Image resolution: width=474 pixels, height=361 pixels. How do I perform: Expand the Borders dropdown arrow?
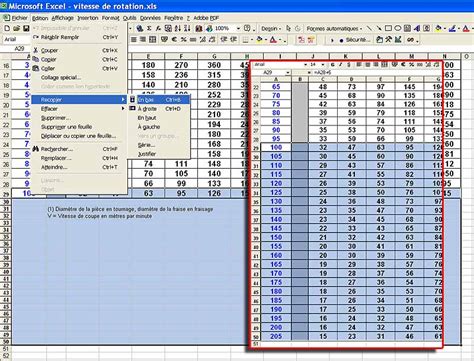tap(252, 40)
